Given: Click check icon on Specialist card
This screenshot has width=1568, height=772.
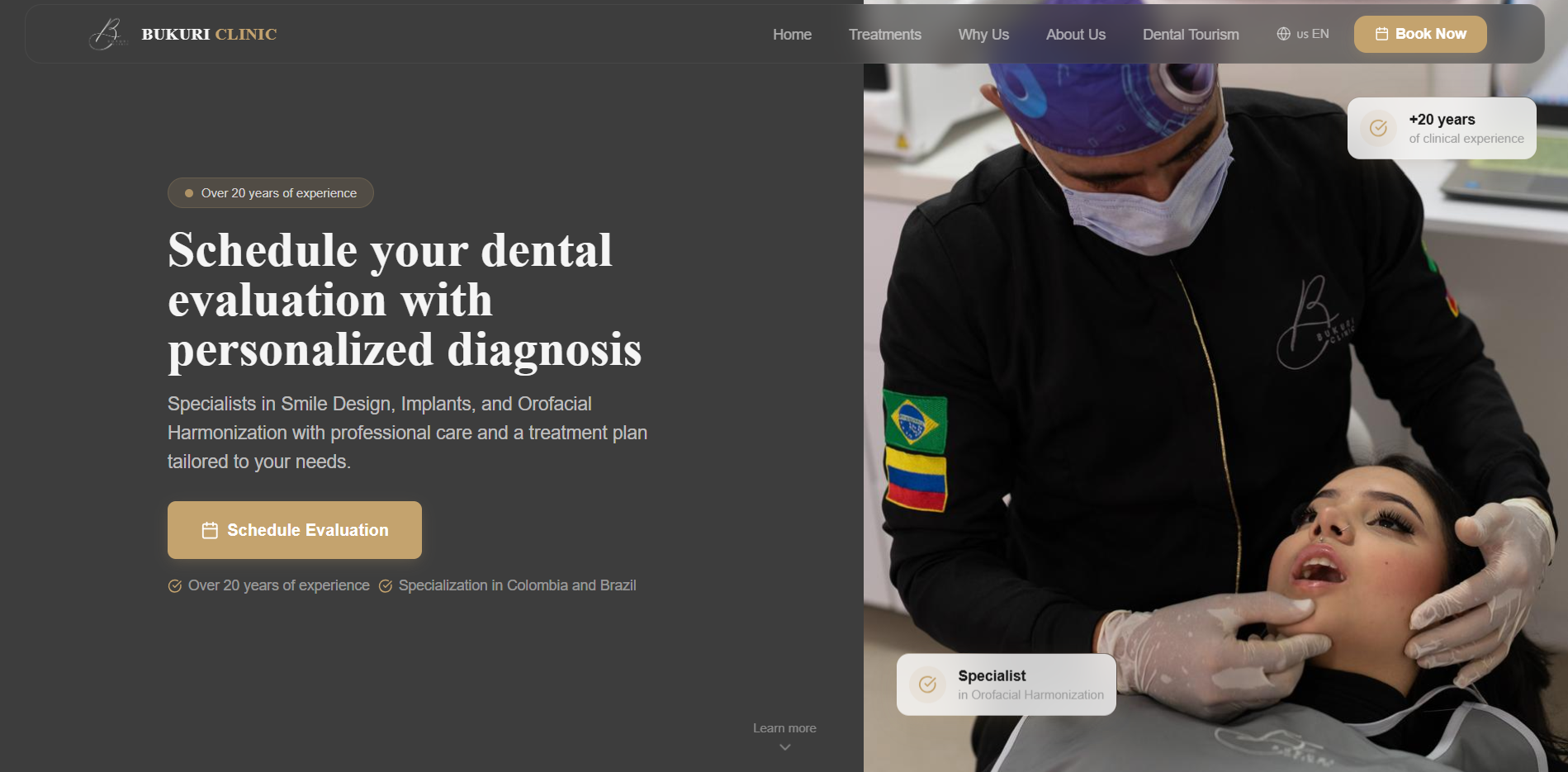Looking at the screenshot, I should (927, 684).
